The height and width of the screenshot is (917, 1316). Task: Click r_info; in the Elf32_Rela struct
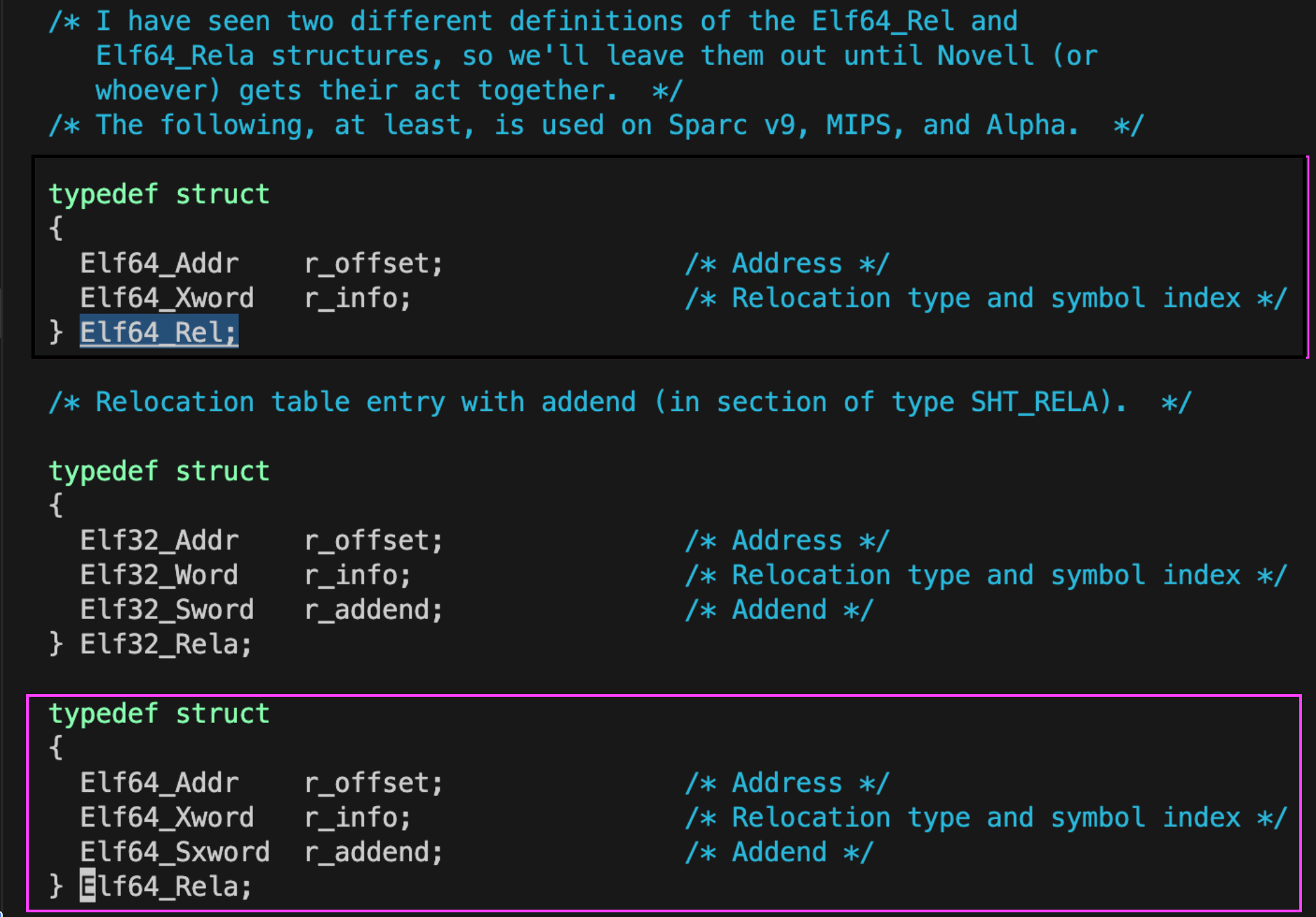click(357, 574)
